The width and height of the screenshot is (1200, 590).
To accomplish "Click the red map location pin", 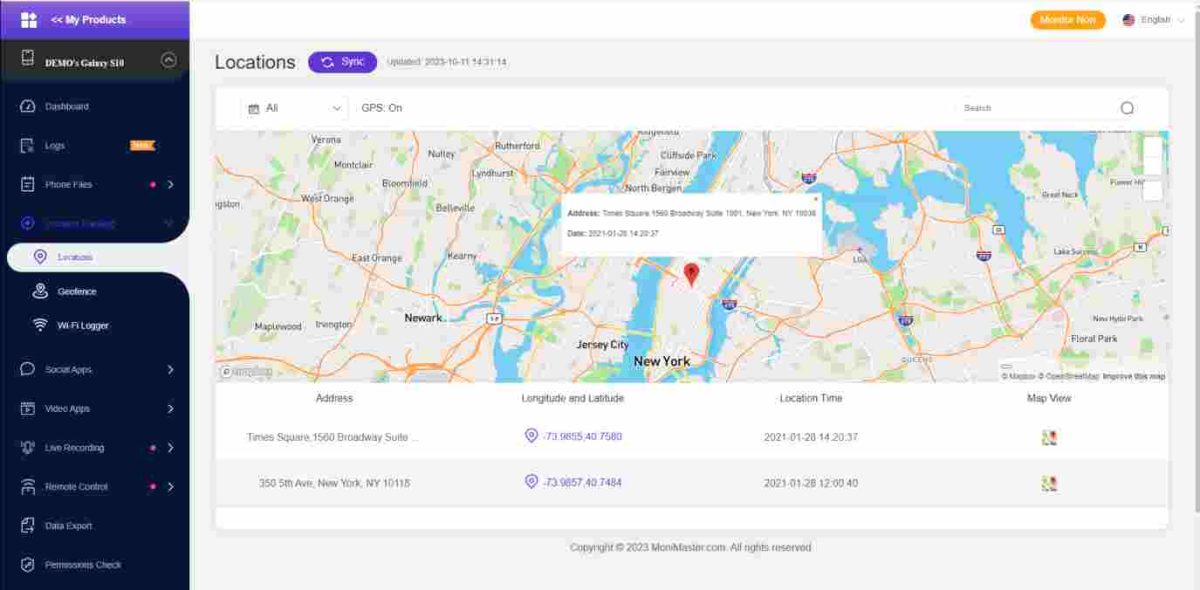I will point(690,274).
